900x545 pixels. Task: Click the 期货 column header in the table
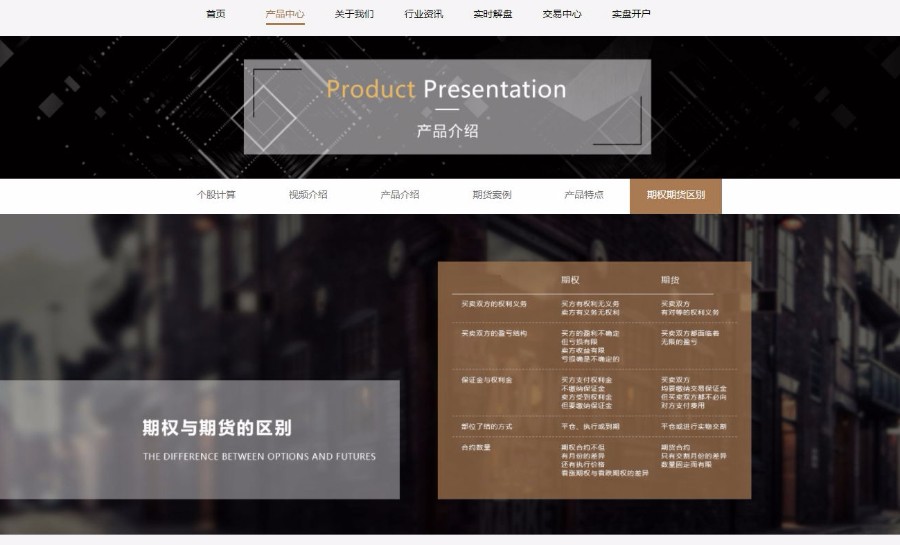point(670,280)
